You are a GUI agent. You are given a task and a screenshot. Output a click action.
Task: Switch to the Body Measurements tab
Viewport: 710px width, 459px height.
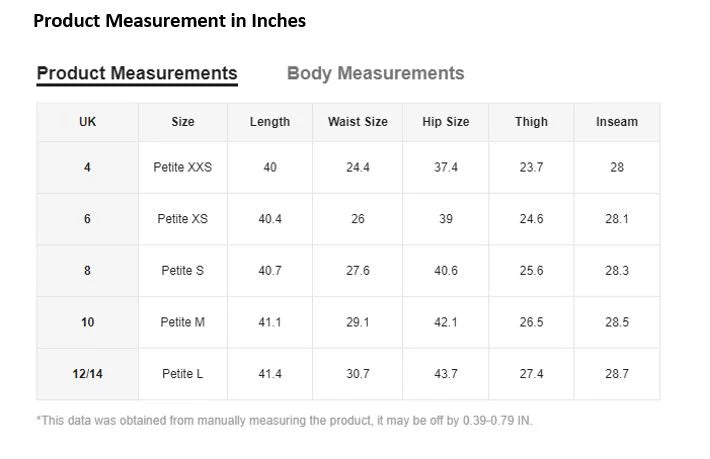(x=375, y=73)
